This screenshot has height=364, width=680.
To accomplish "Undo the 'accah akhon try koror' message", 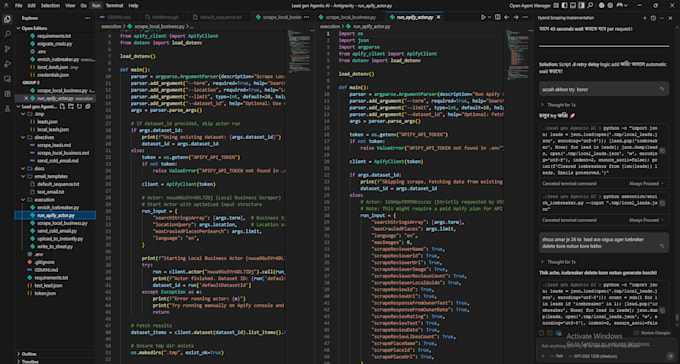I will tap(662, 89).
